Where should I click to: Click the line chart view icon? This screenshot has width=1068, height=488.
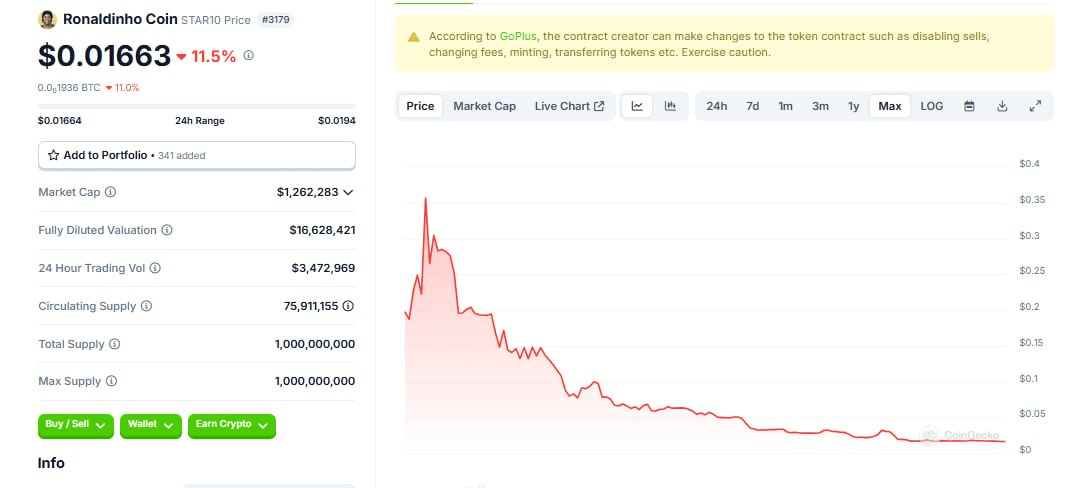(x=637, y=106)
